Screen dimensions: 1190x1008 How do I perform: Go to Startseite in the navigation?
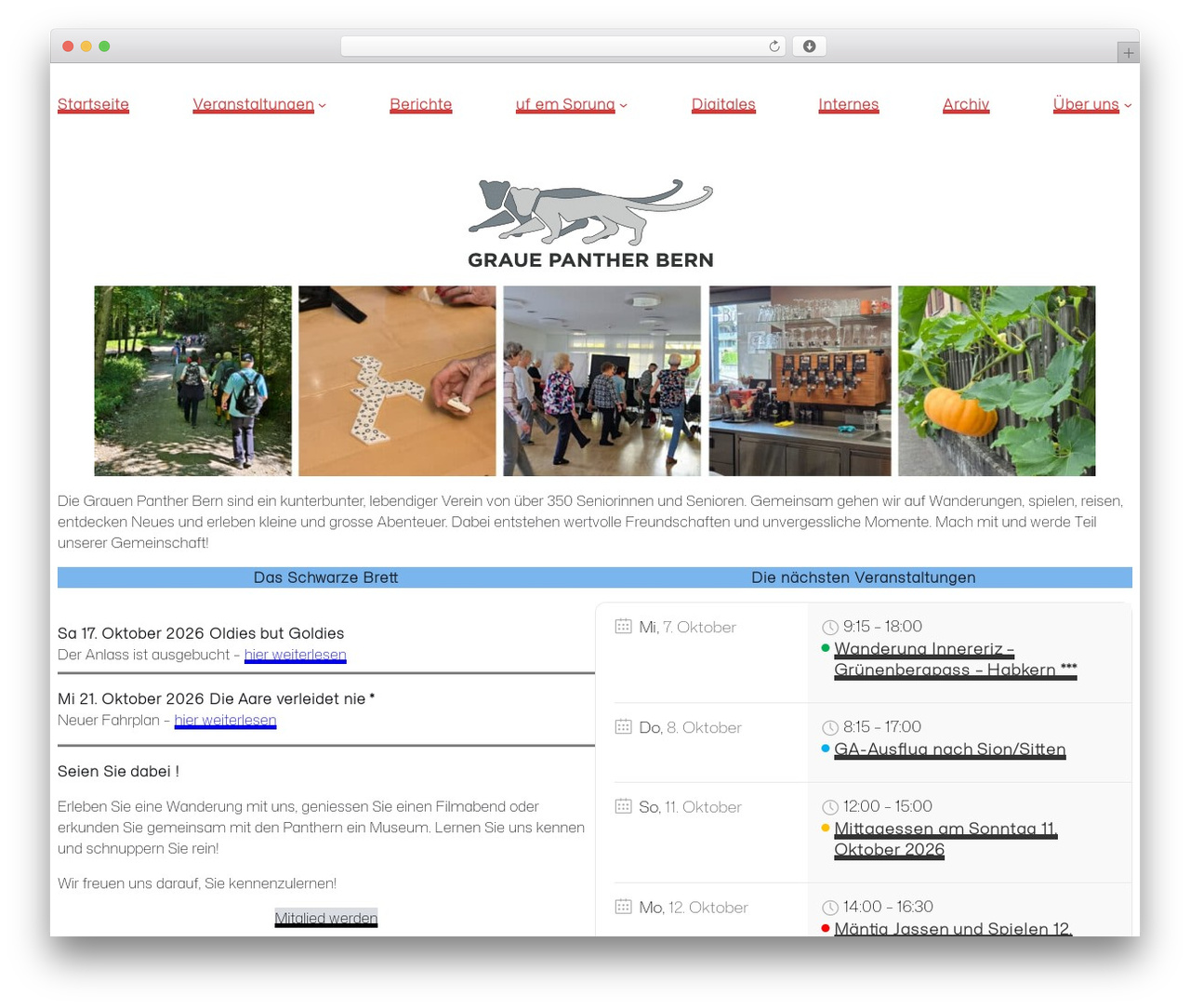click(93, 104)
